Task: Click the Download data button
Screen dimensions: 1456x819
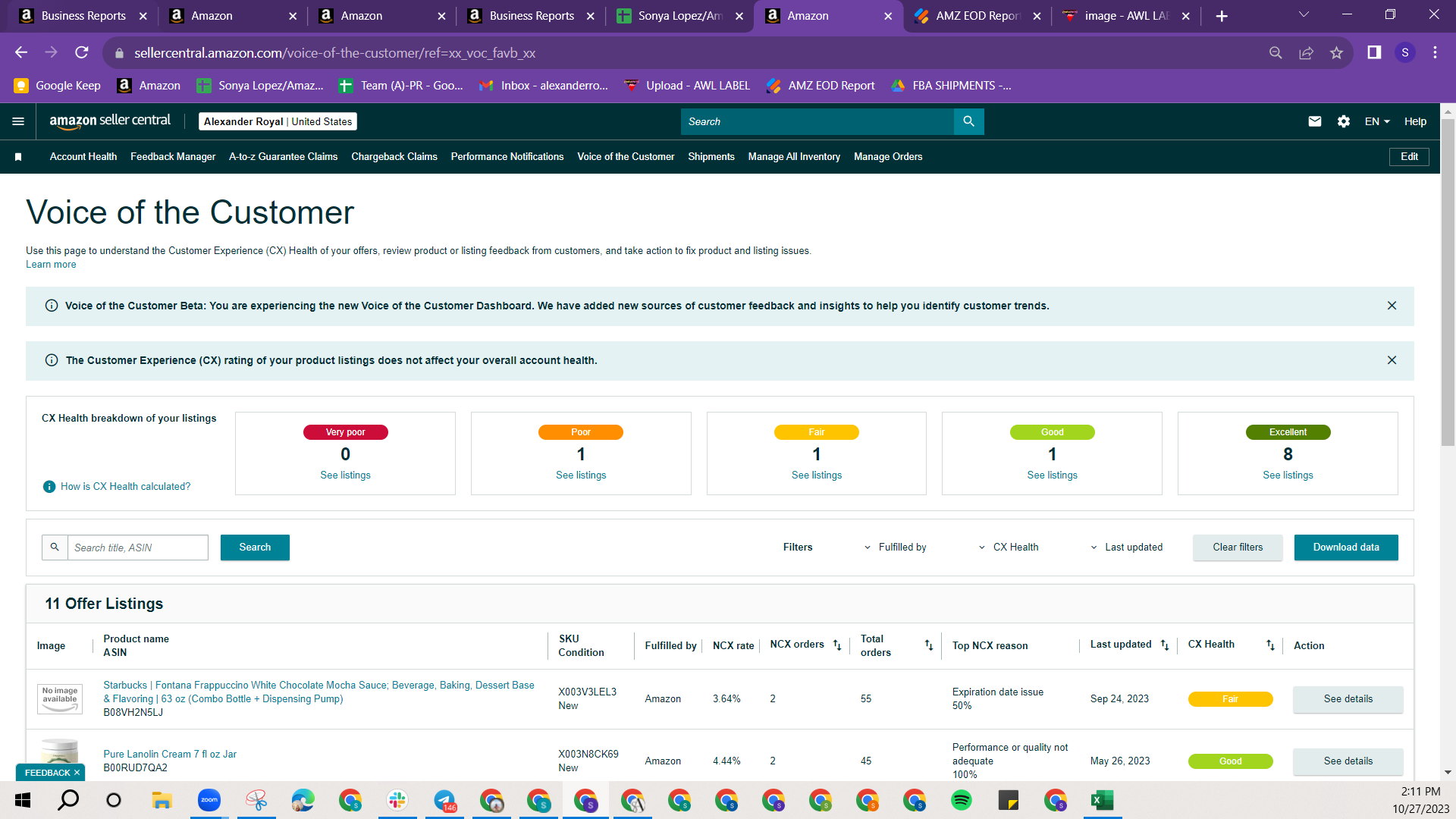Action: point(1346,548)
